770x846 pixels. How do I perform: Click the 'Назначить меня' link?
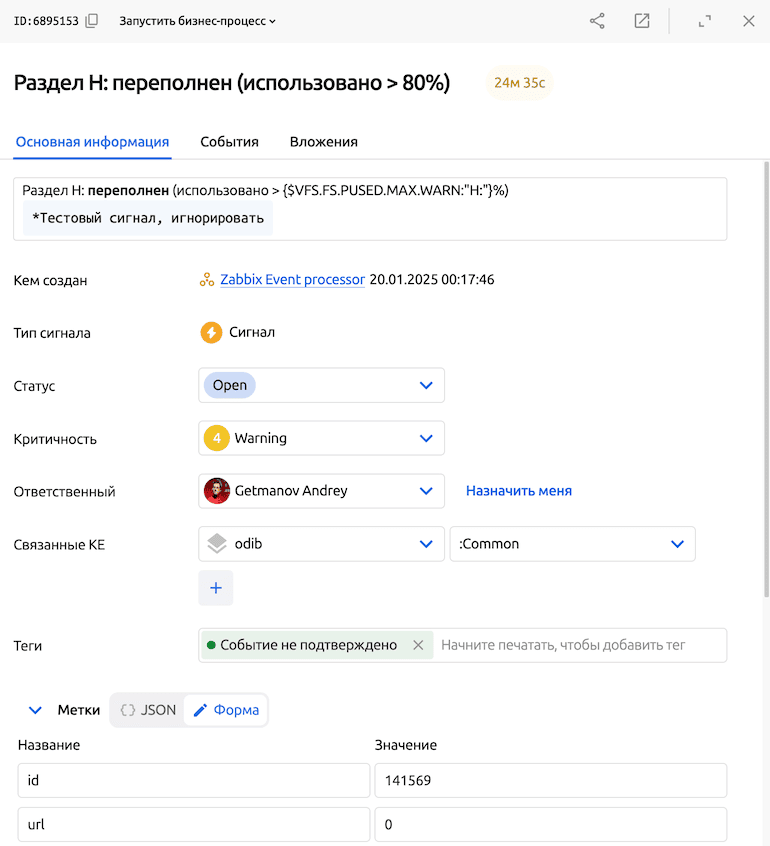[x=518, y=491]
